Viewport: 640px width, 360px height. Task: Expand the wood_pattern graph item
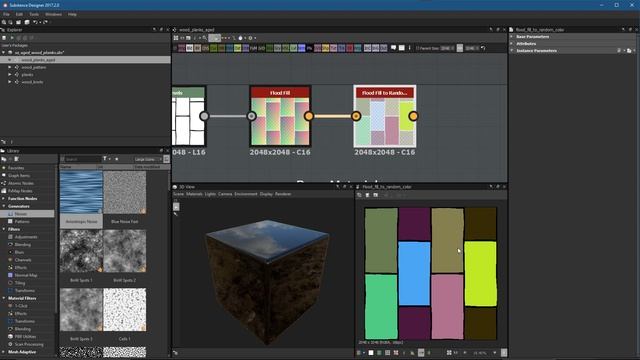click(10, 67)
